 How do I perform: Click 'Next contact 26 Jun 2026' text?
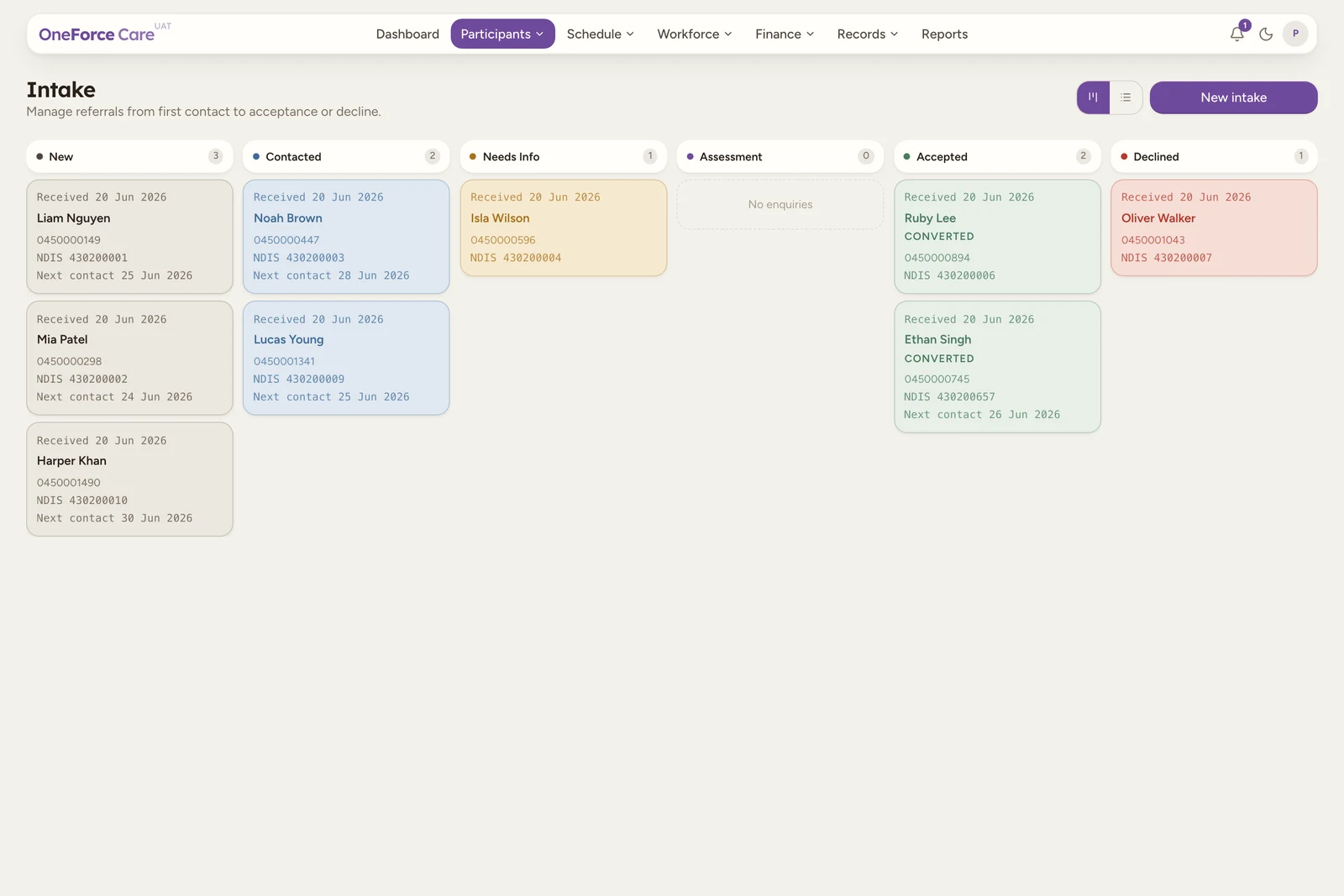coord(982,415)
